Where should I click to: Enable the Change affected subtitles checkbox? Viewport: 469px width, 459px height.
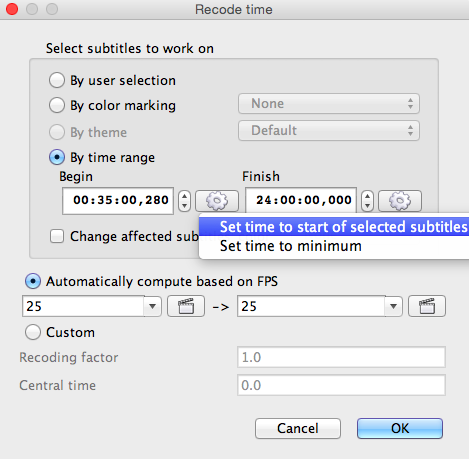click(57, 236)
